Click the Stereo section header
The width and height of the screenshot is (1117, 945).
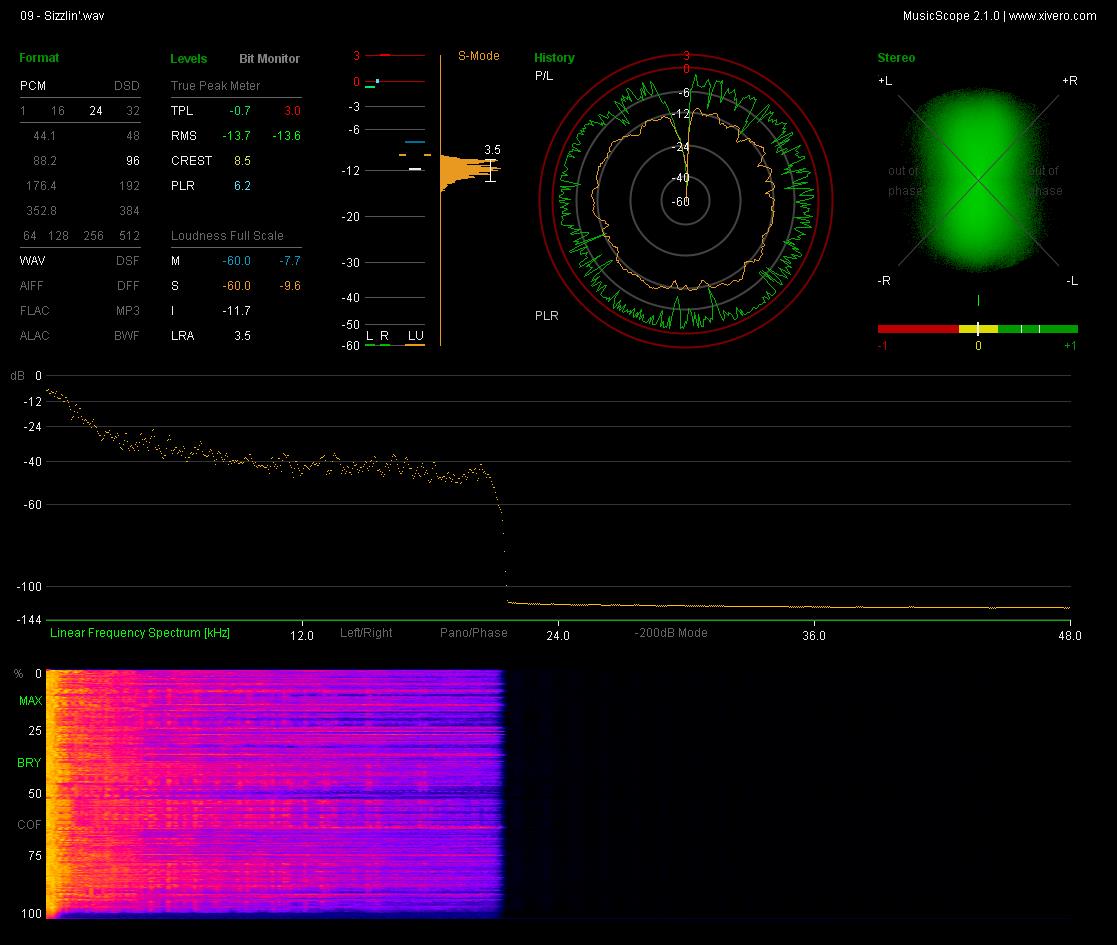(x=896, y=58)
